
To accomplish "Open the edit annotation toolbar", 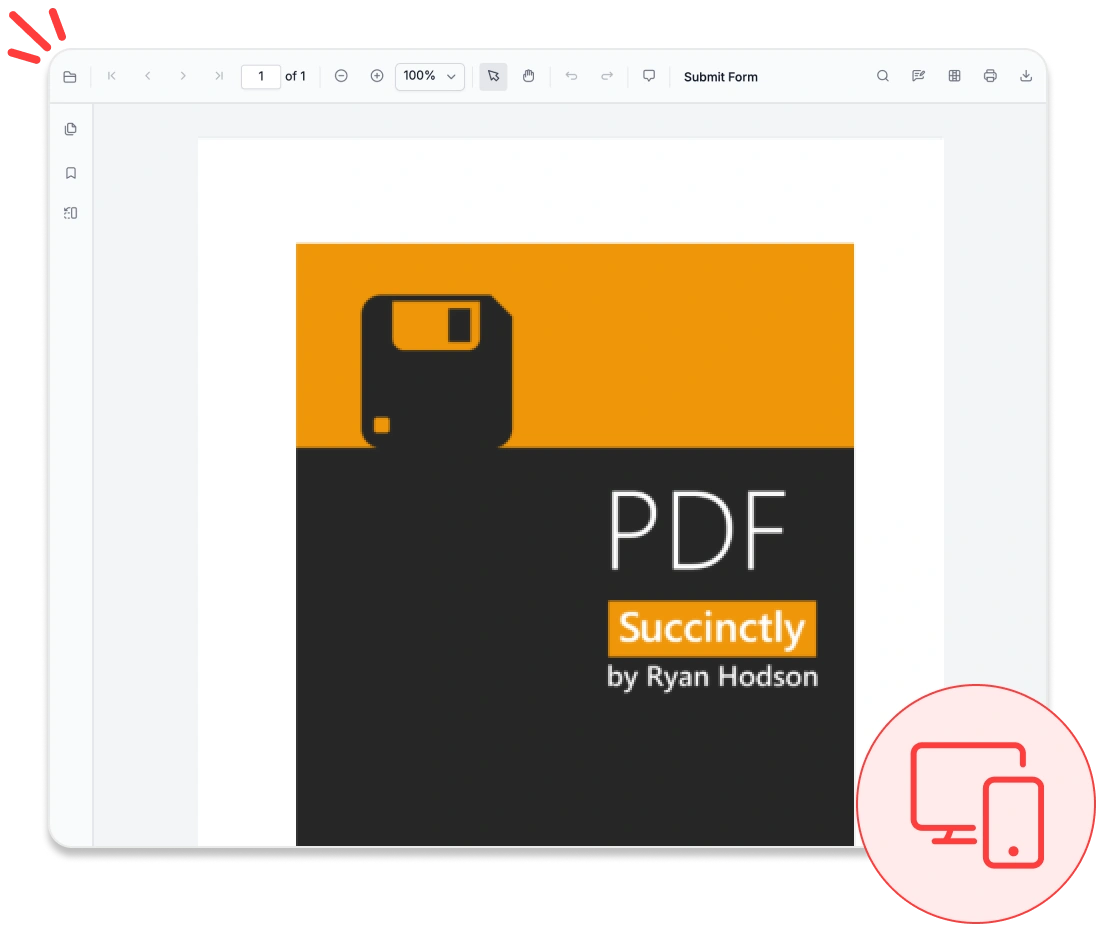I will click(918, 76).
